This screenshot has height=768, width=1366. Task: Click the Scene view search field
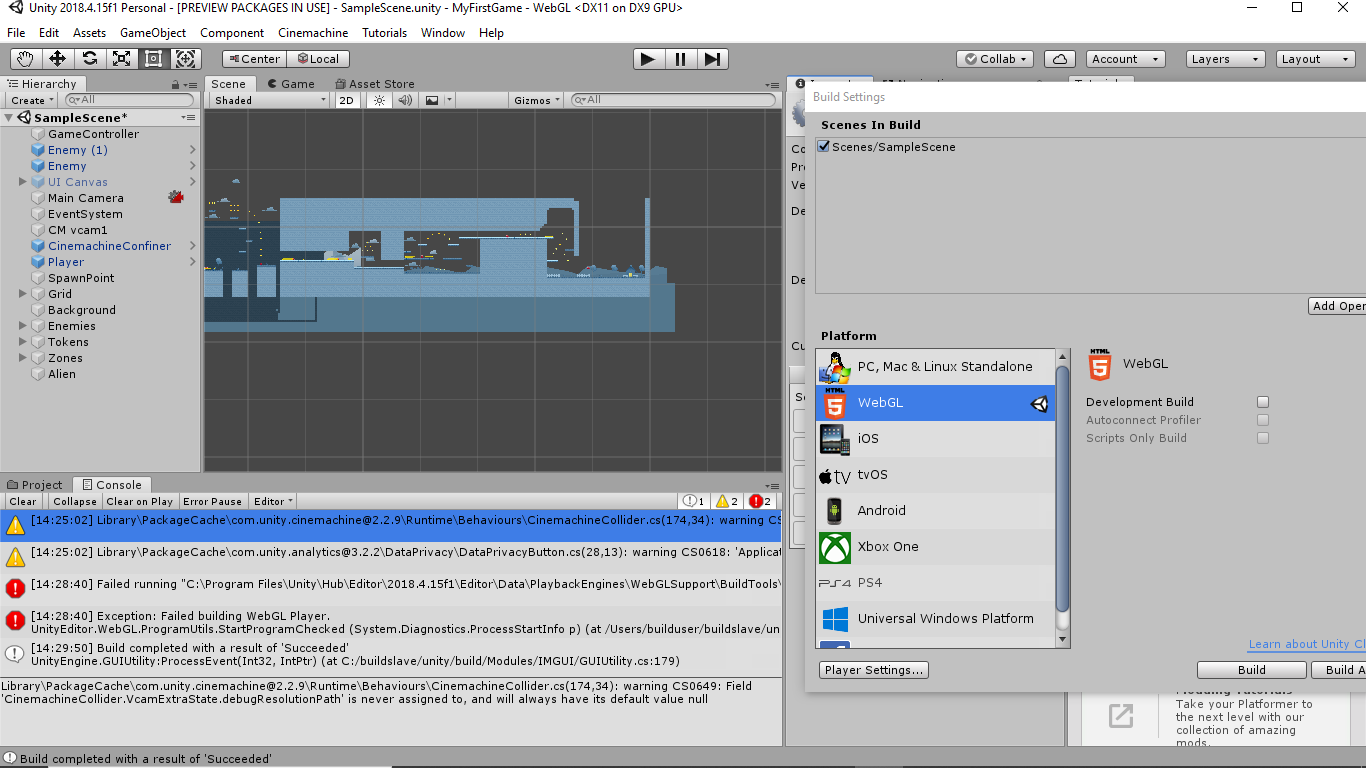674,100
